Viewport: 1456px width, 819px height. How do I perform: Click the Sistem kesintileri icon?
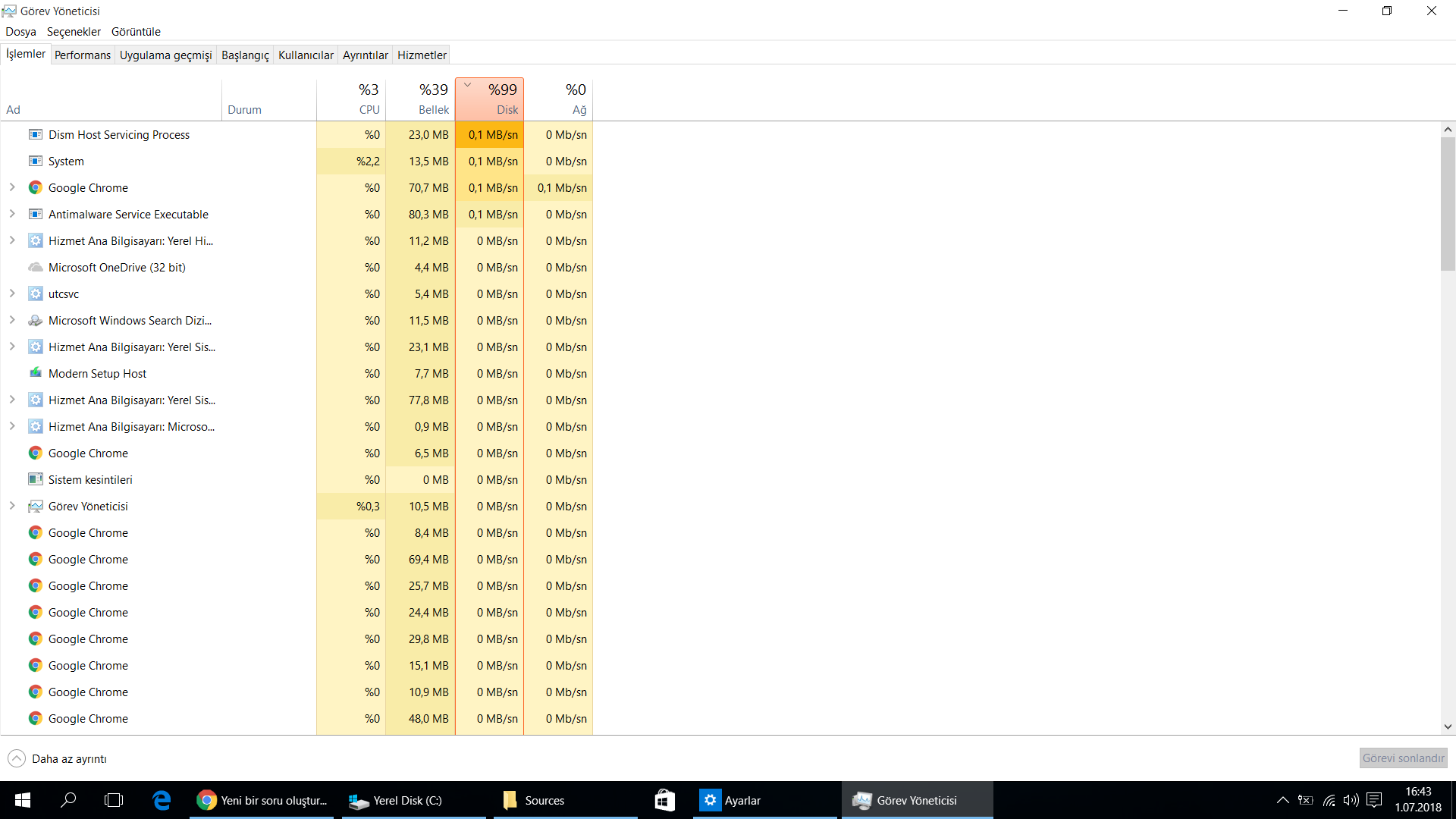pos(35,479)
